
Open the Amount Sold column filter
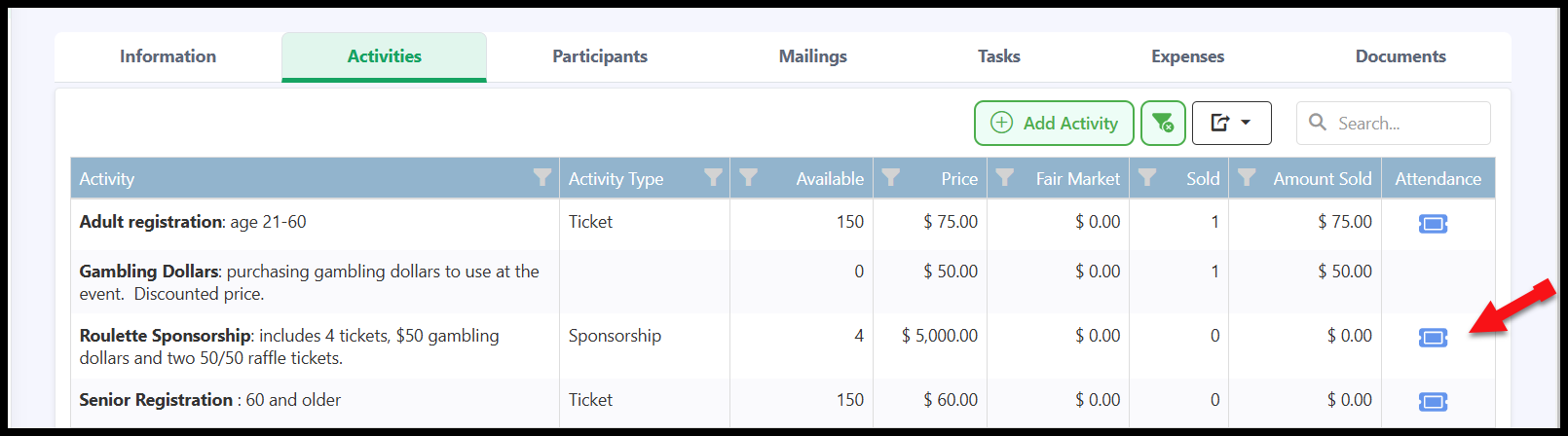[x=1247, y=177]
